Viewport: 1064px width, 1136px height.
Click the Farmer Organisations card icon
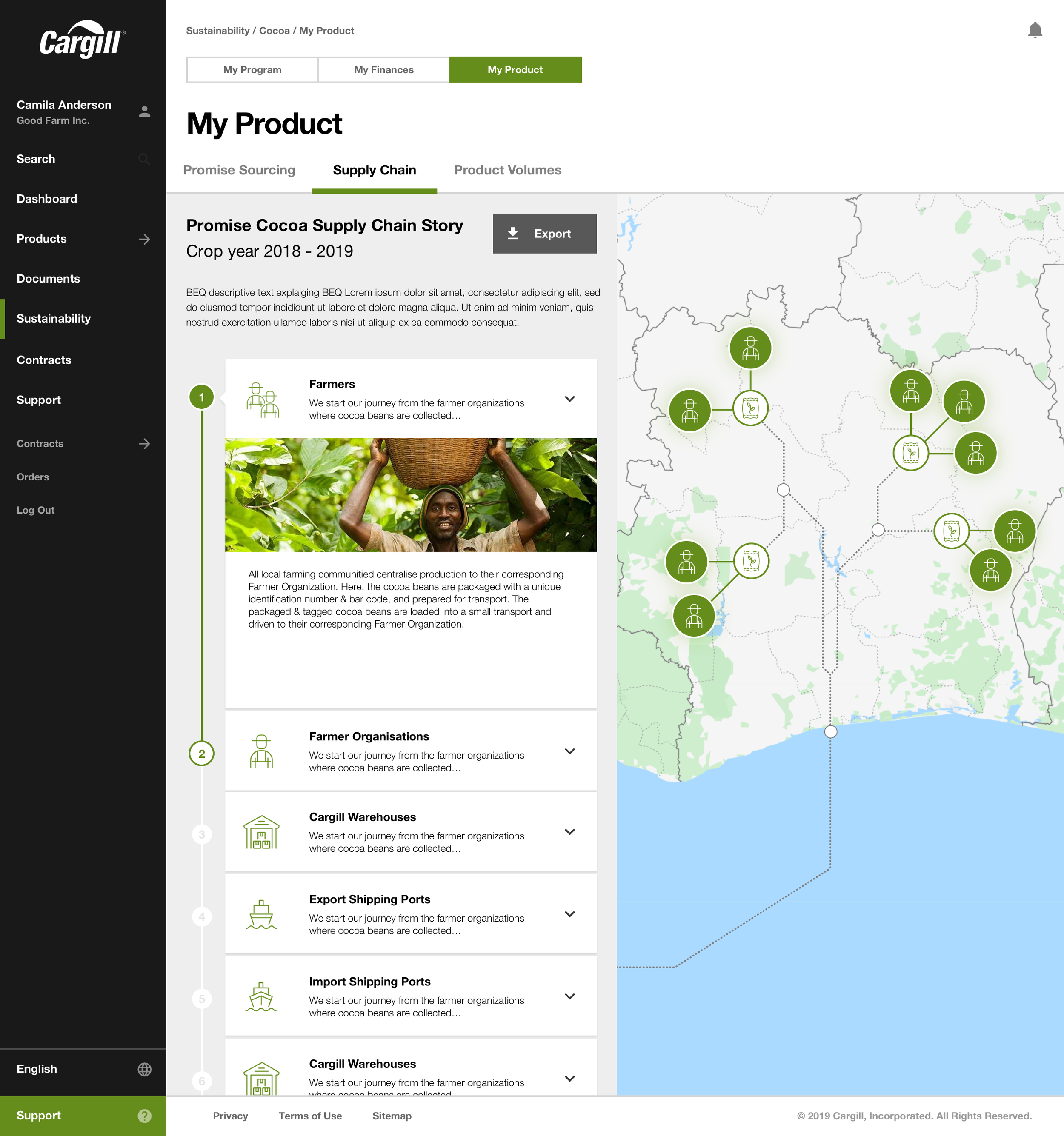[261, 751]
